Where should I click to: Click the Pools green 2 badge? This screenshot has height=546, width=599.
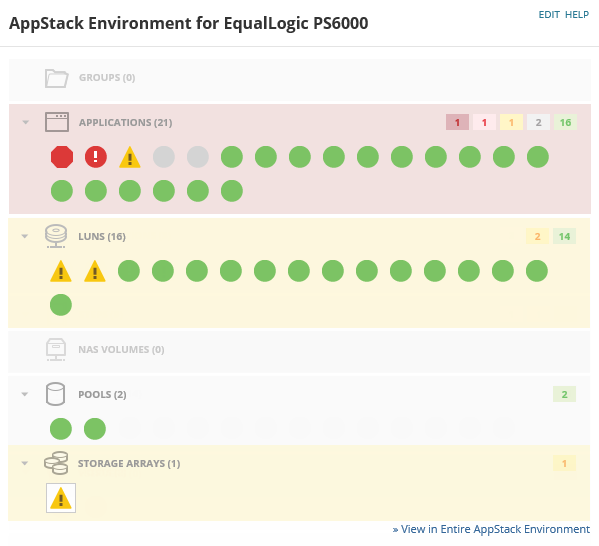tap(565, 394)
